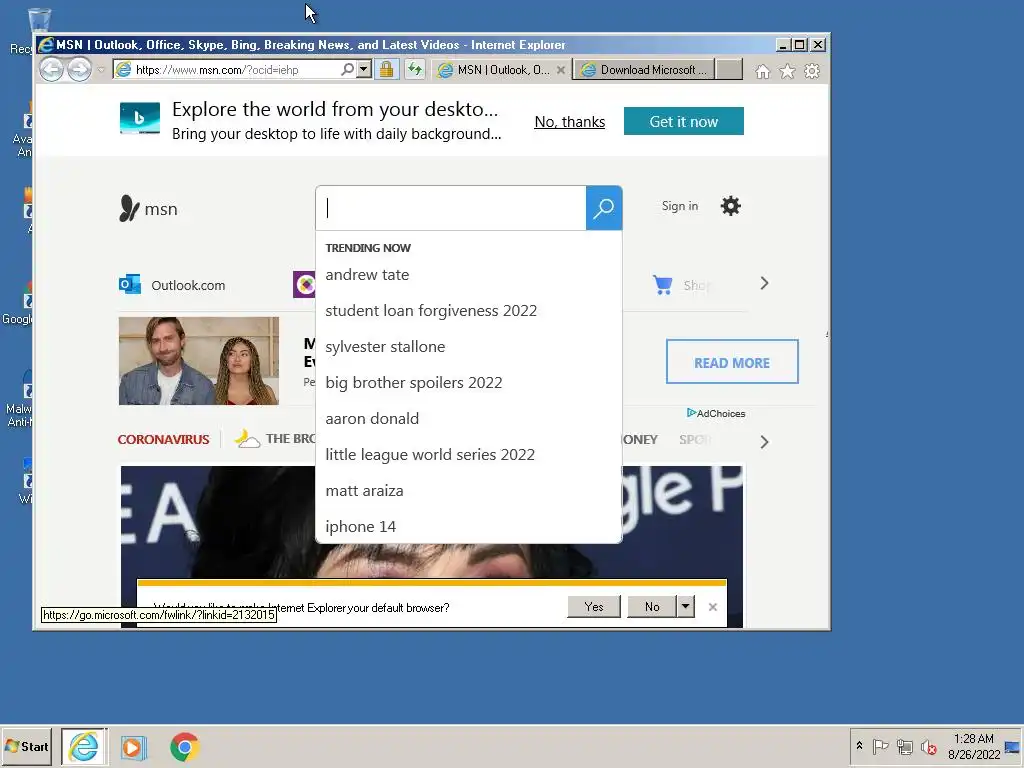The height and width of the screenshot is (768, 1024).
Task: Open the No button dropdown arrow
Action: coord(685,607)
